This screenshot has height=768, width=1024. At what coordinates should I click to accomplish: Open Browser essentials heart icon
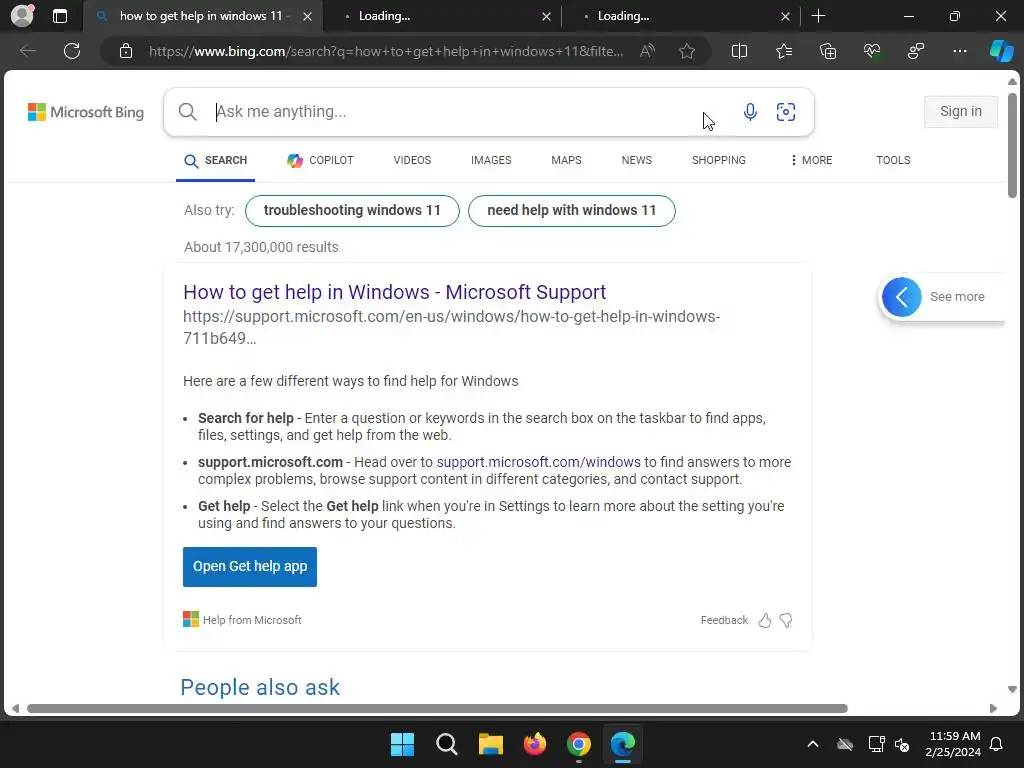pyautogui.click(x=872, y=51)
